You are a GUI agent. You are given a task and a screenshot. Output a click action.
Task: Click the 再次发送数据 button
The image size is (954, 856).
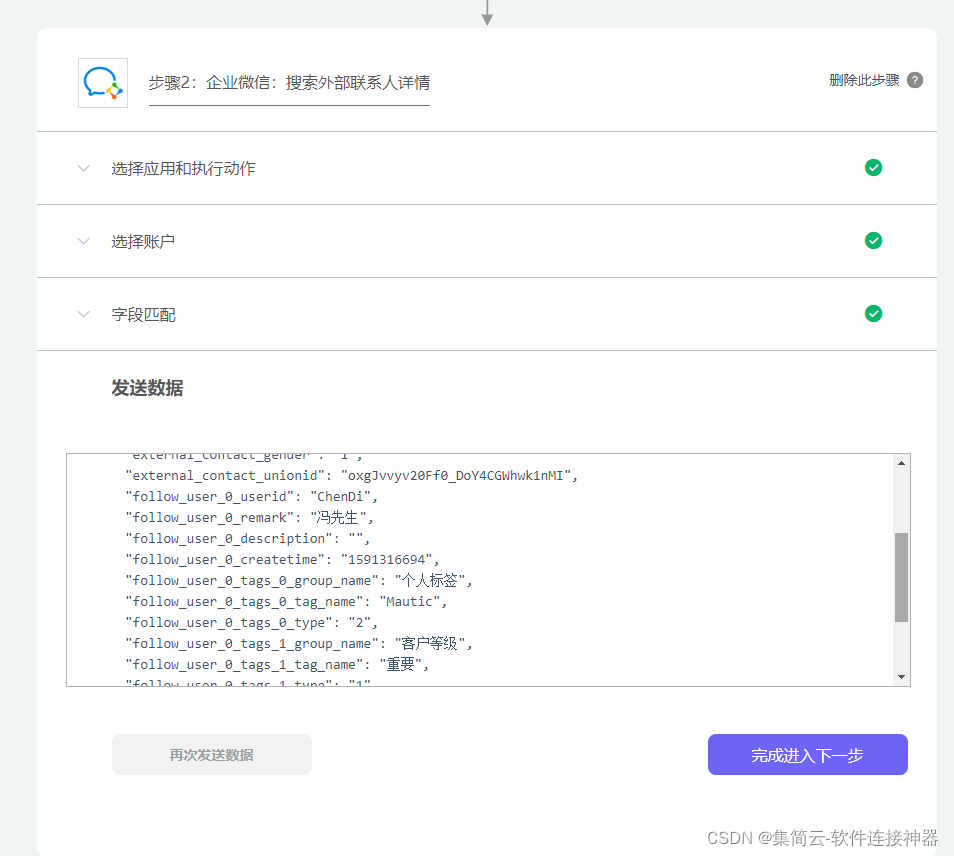click(212, 754)
